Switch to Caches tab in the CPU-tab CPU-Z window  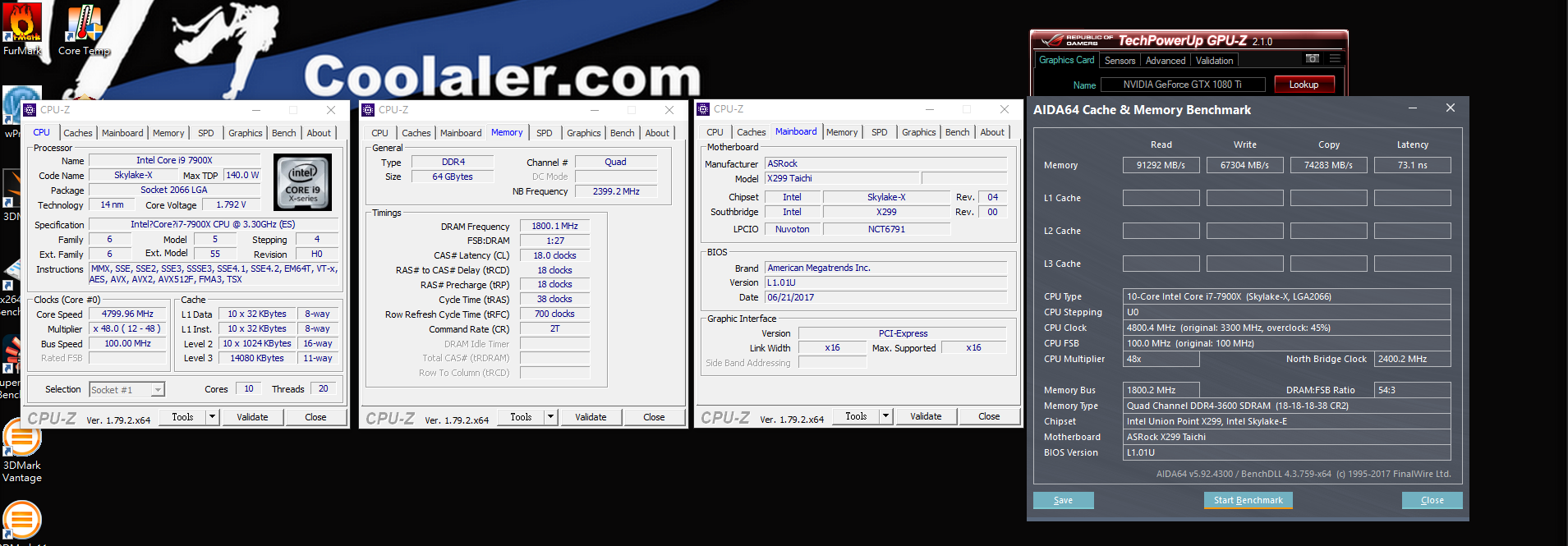pyautogui.click(x=78, y=133)
